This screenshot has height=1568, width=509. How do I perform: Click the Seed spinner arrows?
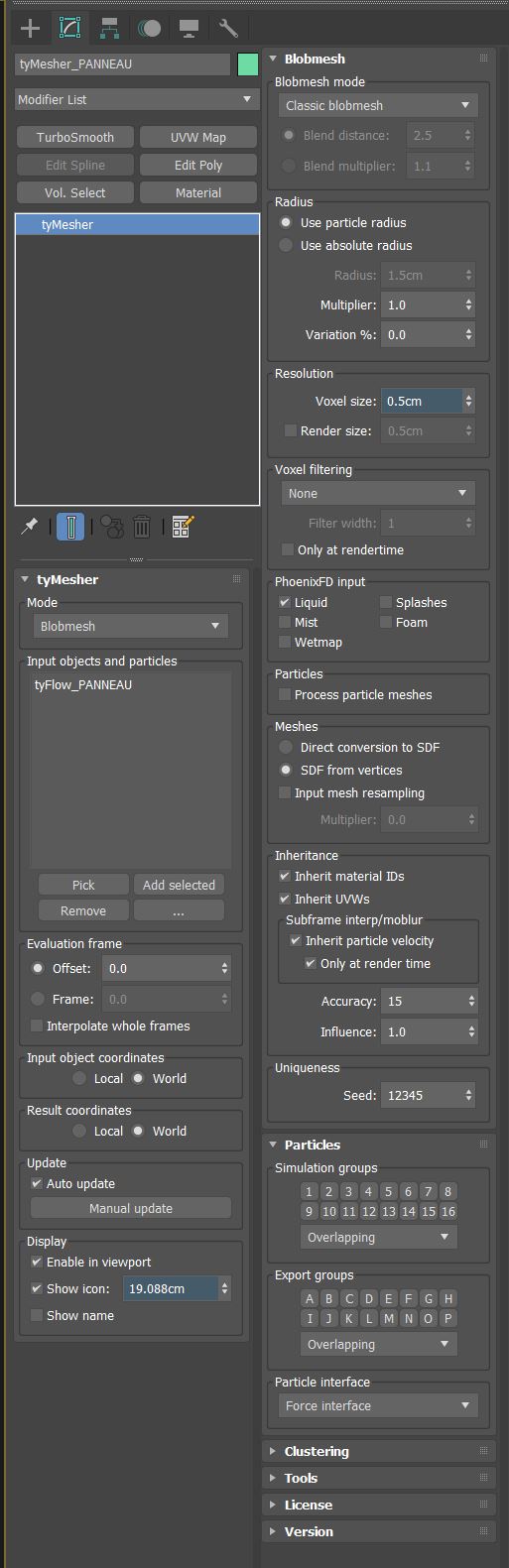[x=469, y=1095]
